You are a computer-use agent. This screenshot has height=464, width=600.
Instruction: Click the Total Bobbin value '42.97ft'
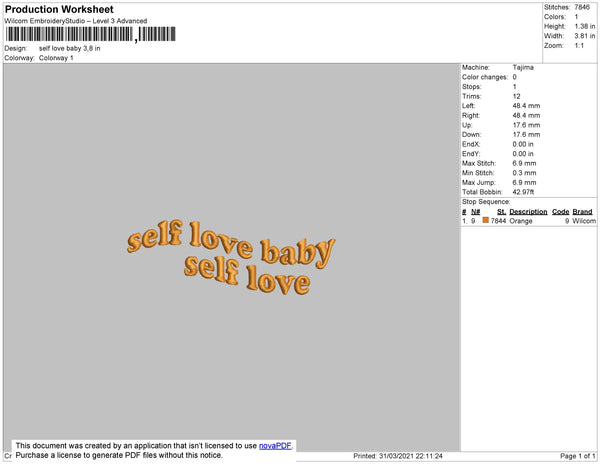tap(523, 192)
